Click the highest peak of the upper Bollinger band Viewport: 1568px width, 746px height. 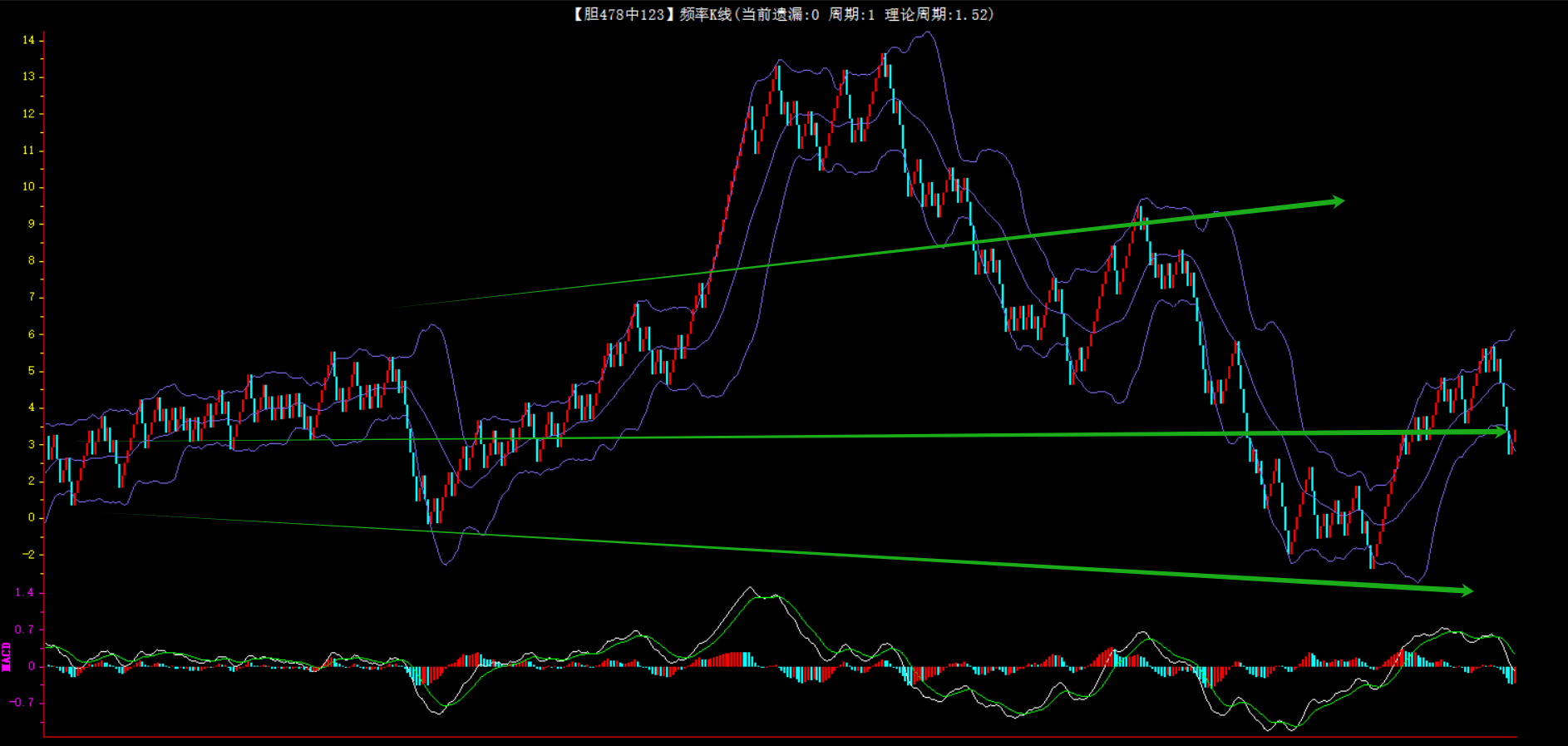(x=928, y=33)
